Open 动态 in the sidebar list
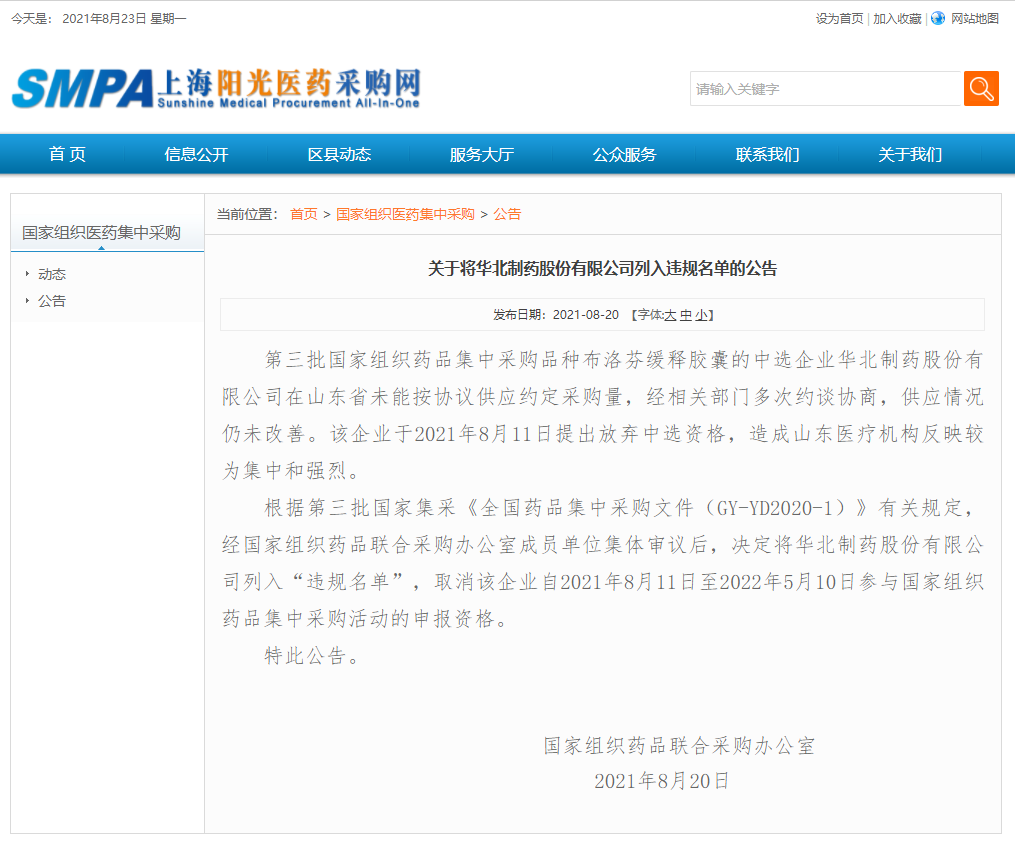This screenshot has width=1015, height=853. [x=52, y=274]
